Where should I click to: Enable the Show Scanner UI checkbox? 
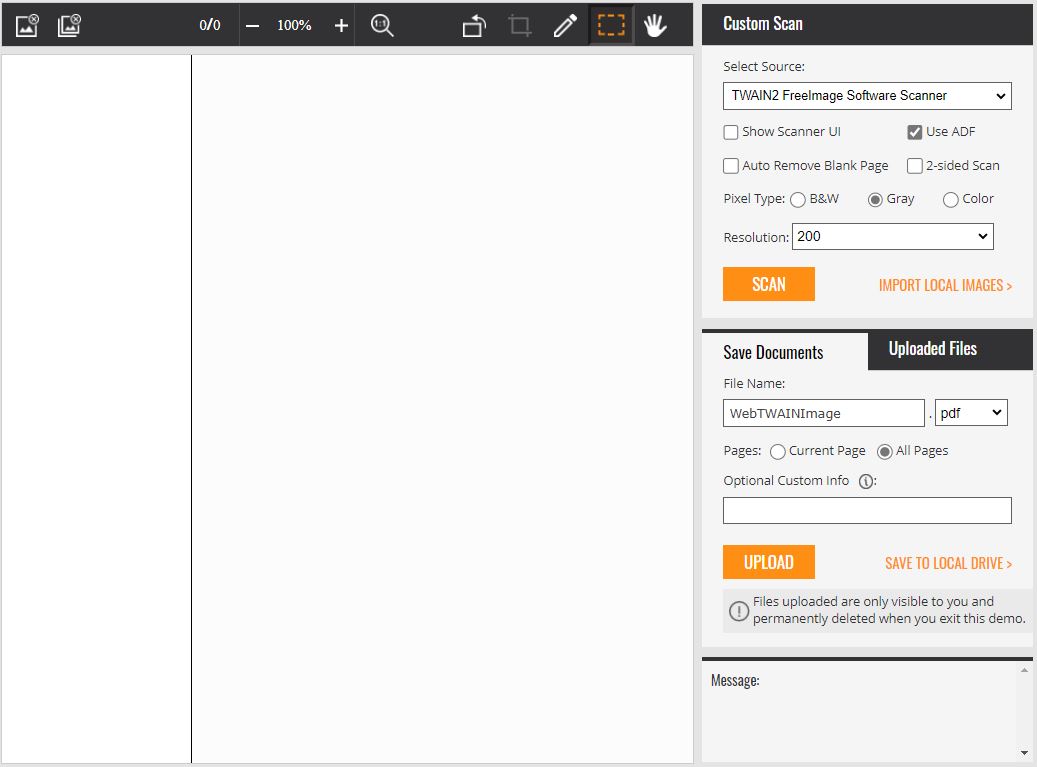(x=731, y=131)
